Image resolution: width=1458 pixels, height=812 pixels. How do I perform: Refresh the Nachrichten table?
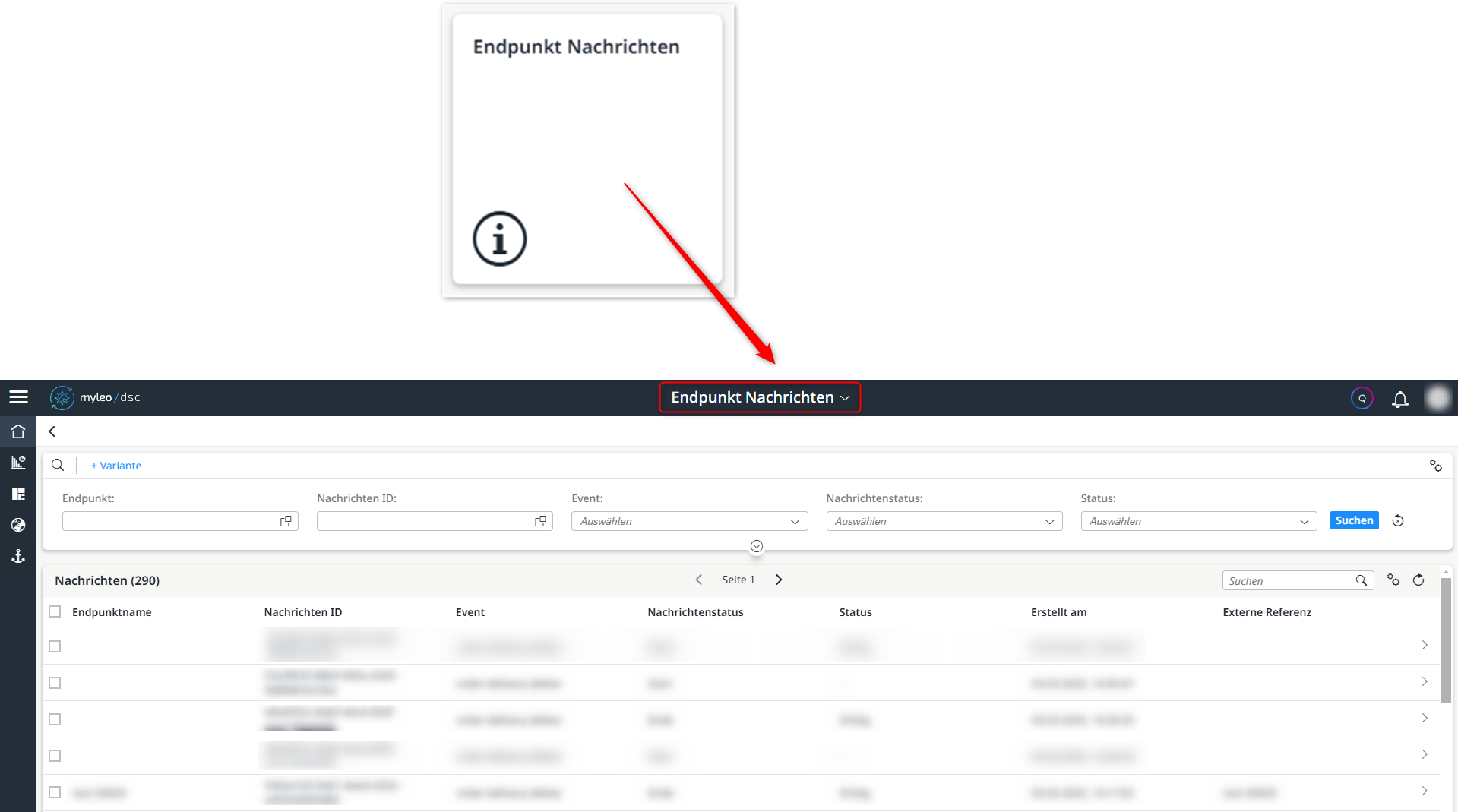1418,580
